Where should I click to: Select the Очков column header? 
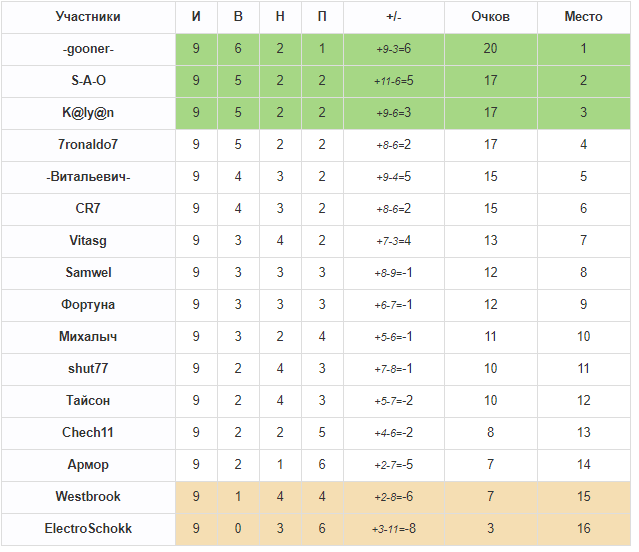(490, 16)
